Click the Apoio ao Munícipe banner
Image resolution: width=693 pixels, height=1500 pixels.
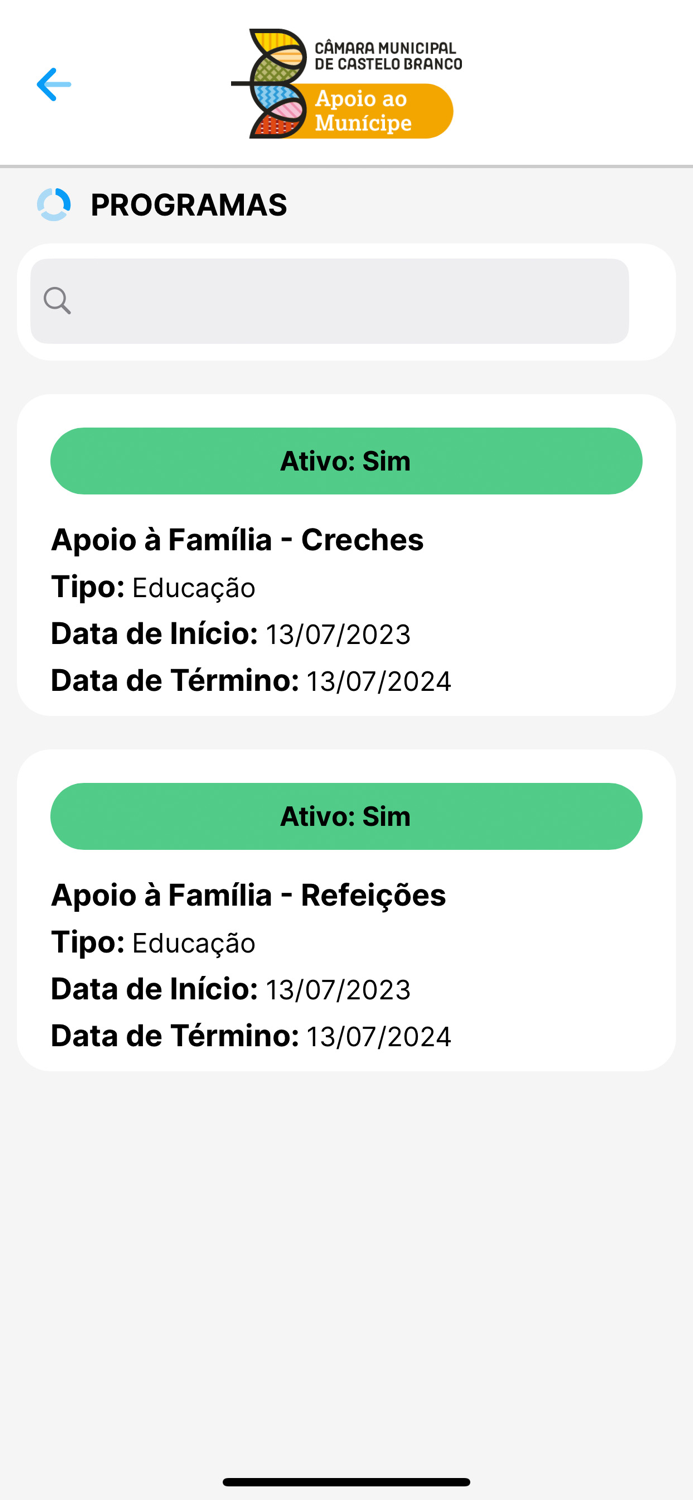[x=380, y=110]
